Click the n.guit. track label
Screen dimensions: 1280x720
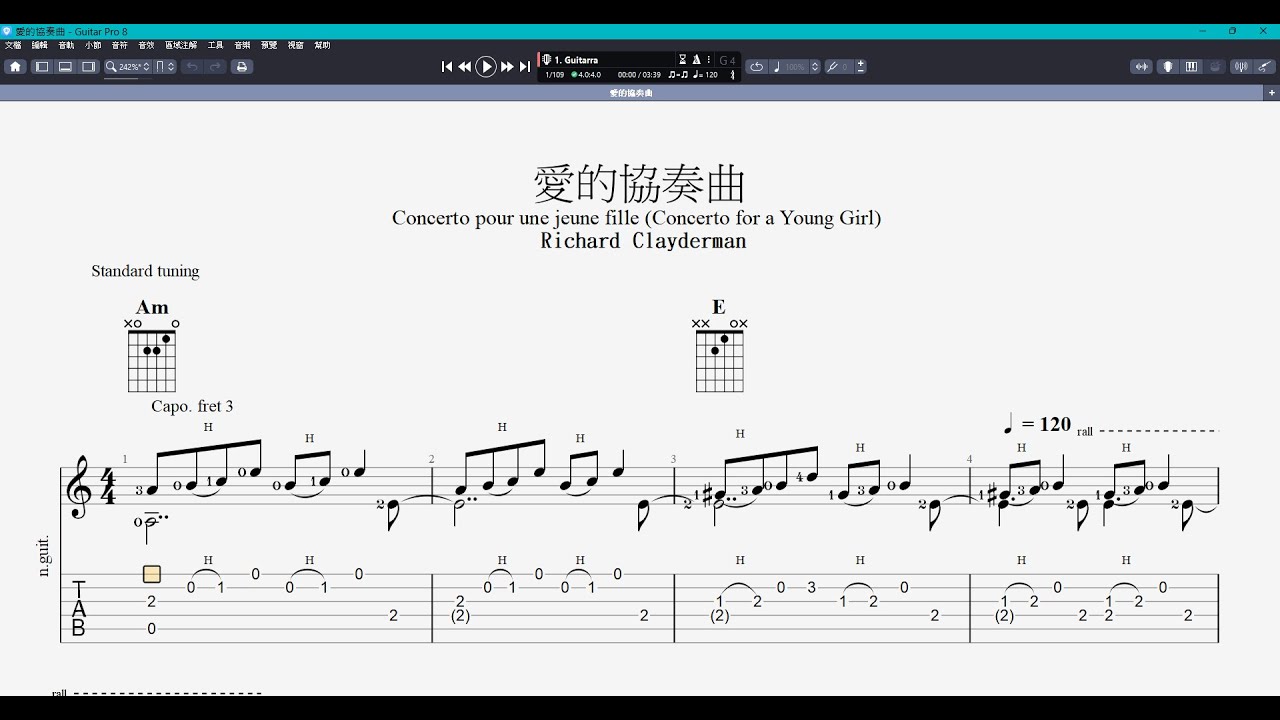point(44,555)
